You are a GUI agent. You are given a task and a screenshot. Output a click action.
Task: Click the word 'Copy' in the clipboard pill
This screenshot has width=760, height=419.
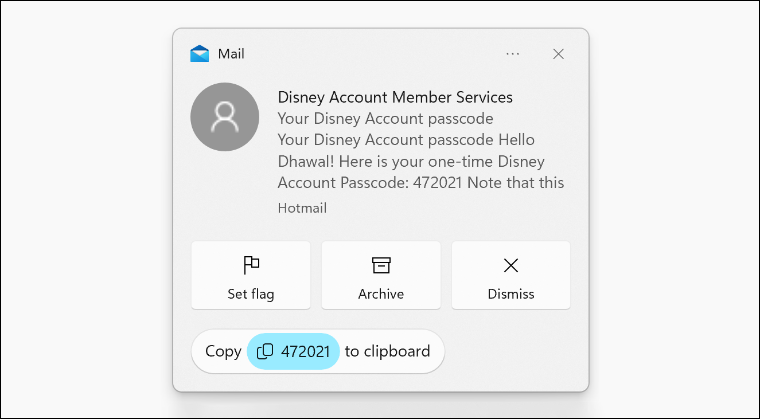coord(223,352)
